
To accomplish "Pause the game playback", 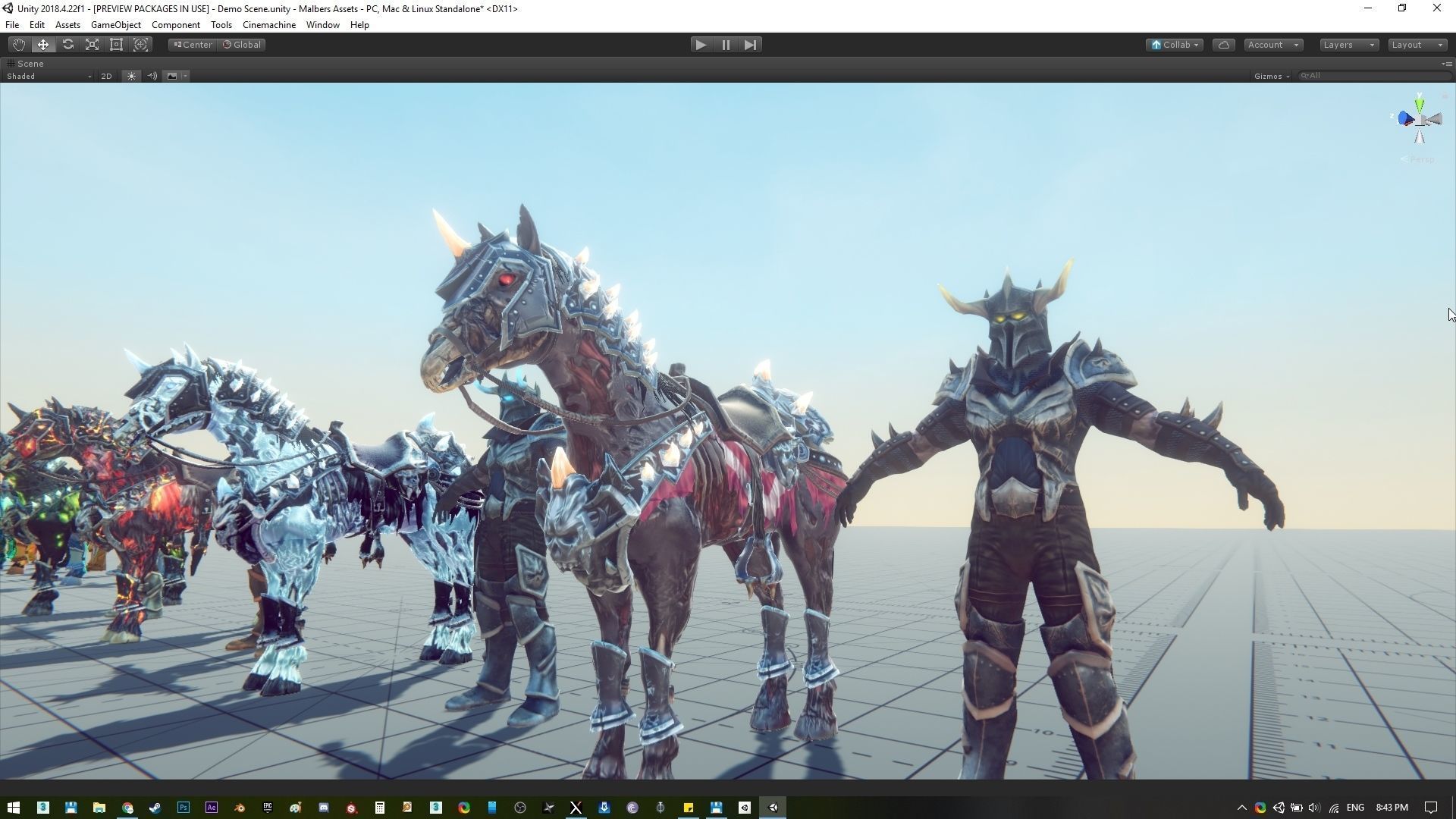I will pyautogui.click(x=726, y=45).
